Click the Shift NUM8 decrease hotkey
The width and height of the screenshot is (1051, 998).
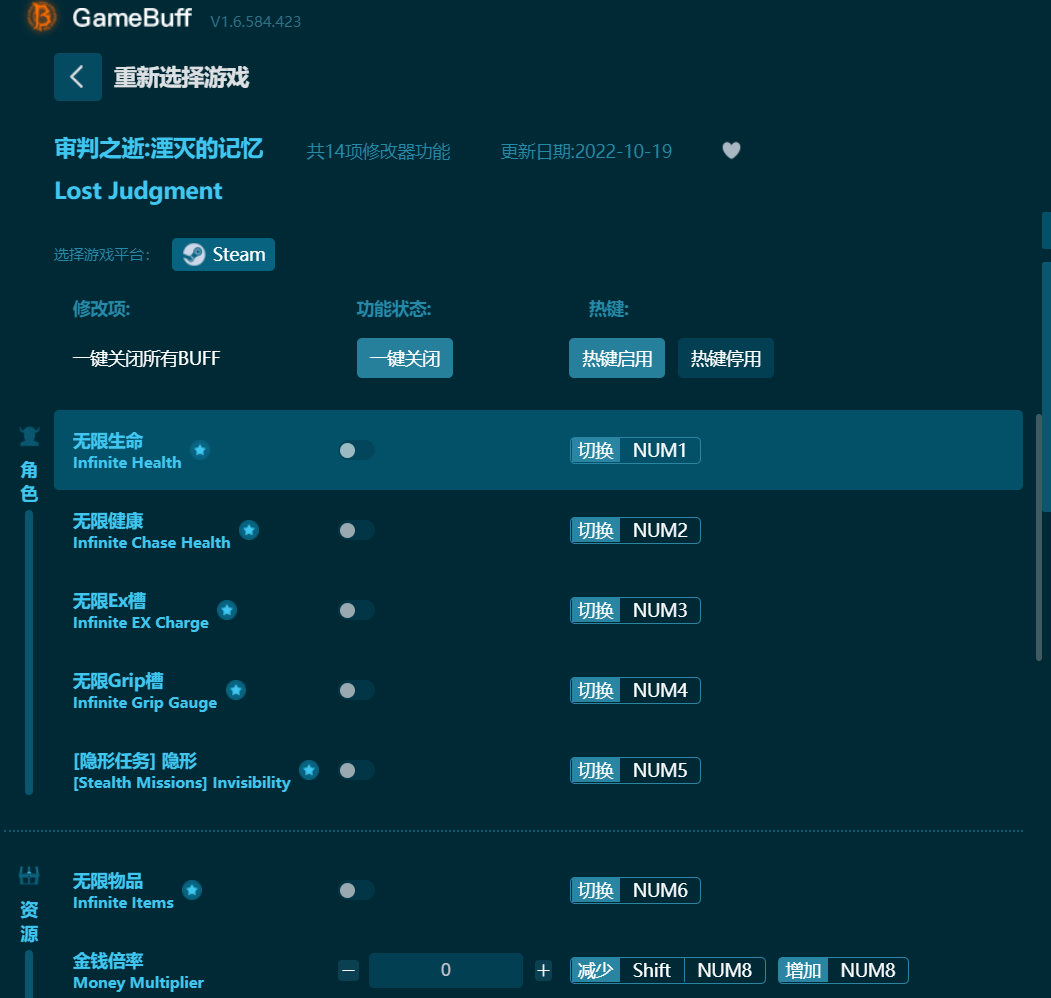668,971
